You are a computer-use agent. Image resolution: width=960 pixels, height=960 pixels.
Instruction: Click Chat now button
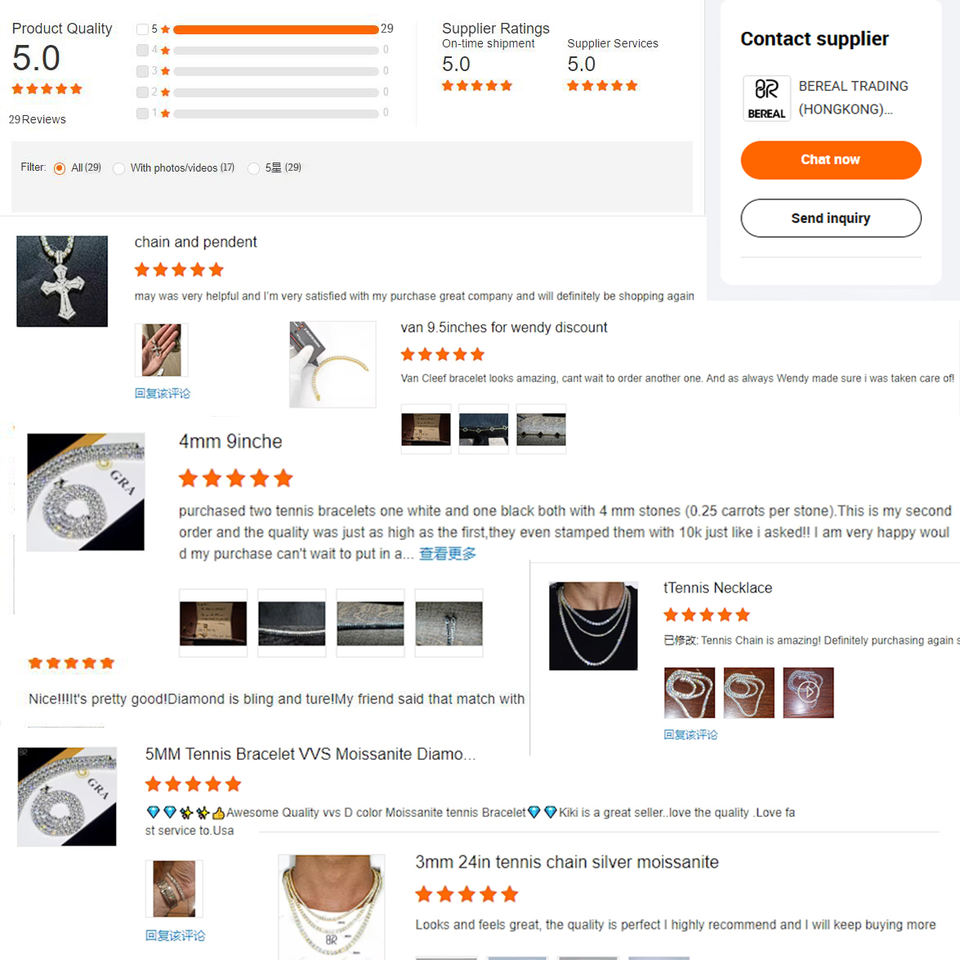tap(831, 160)
